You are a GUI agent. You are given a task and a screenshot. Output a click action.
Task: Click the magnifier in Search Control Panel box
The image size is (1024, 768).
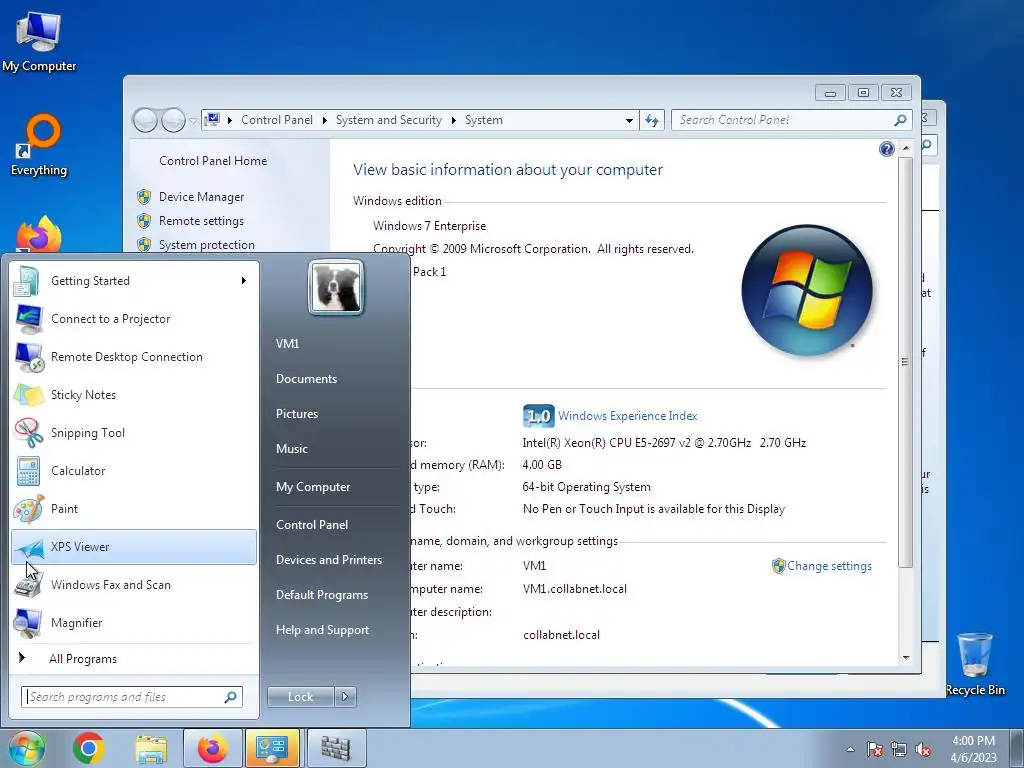[x=901, y=120]
